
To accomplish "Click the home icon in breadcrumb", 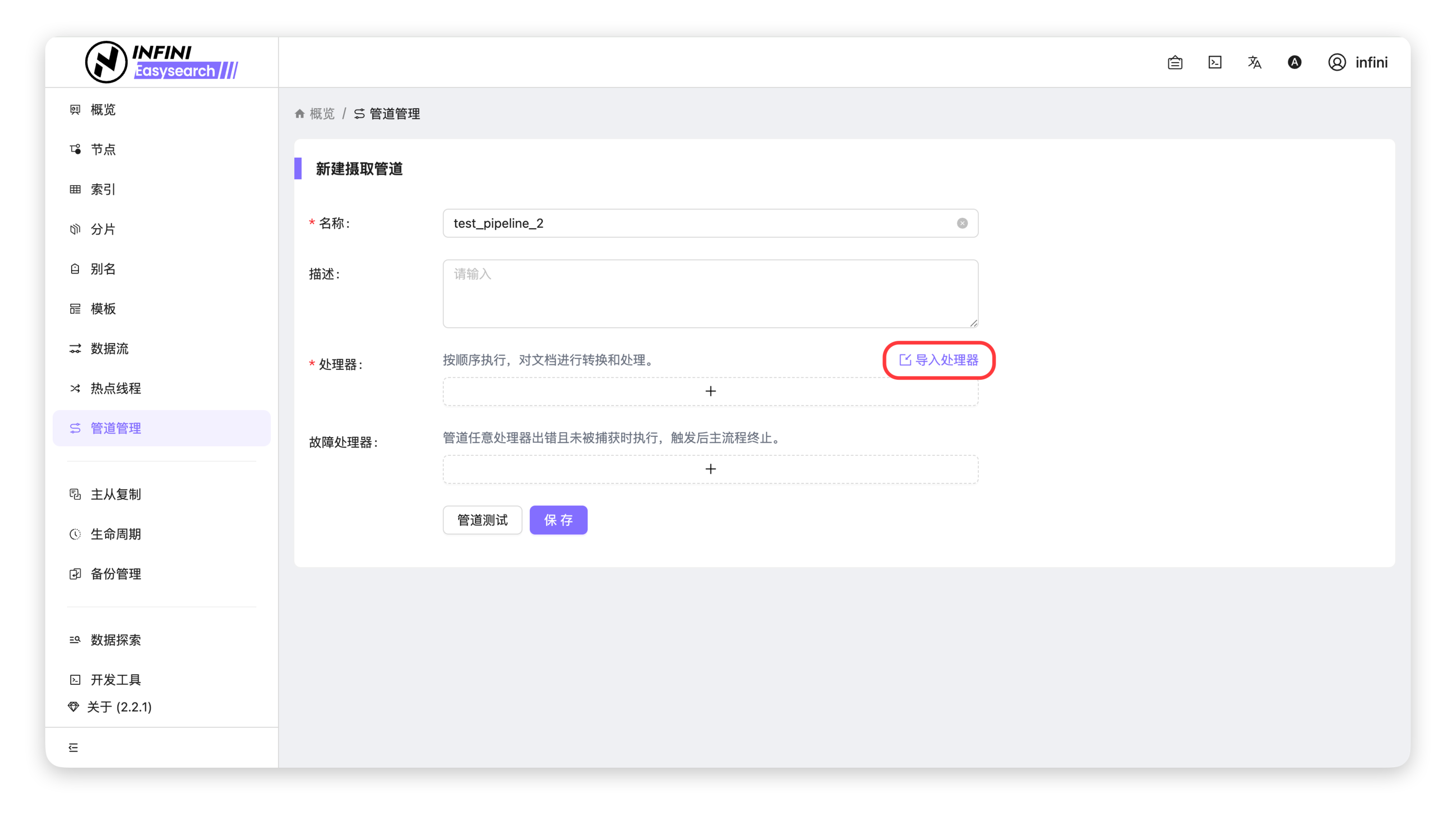I will (x=300, y=114).
